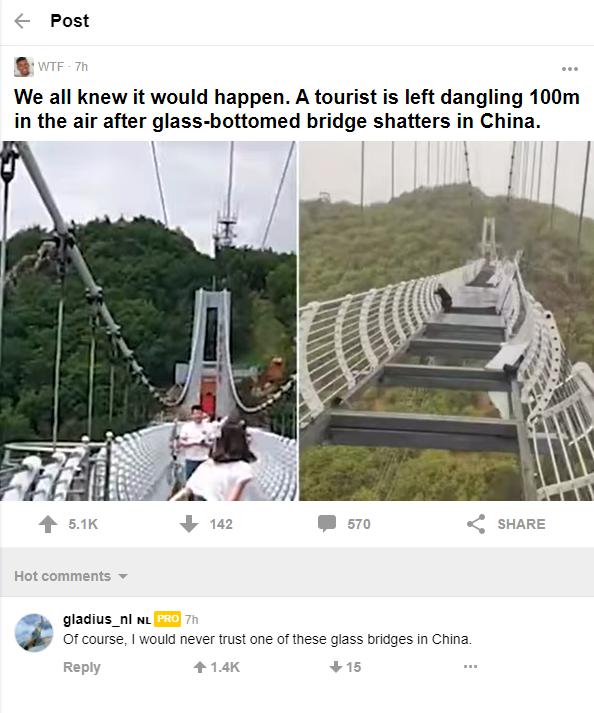This screenshot has height=713, width=594.
Task: Open the comment's more options dots
Action: pos(470,667)
